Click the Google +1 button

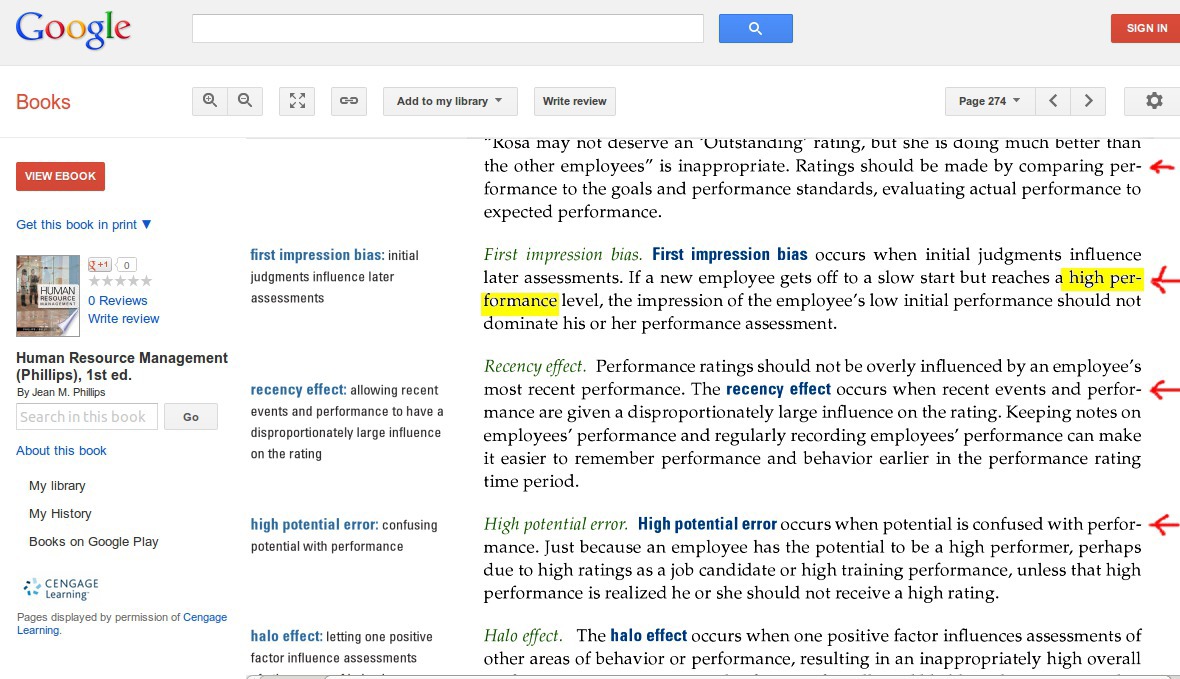click(100, 265)
